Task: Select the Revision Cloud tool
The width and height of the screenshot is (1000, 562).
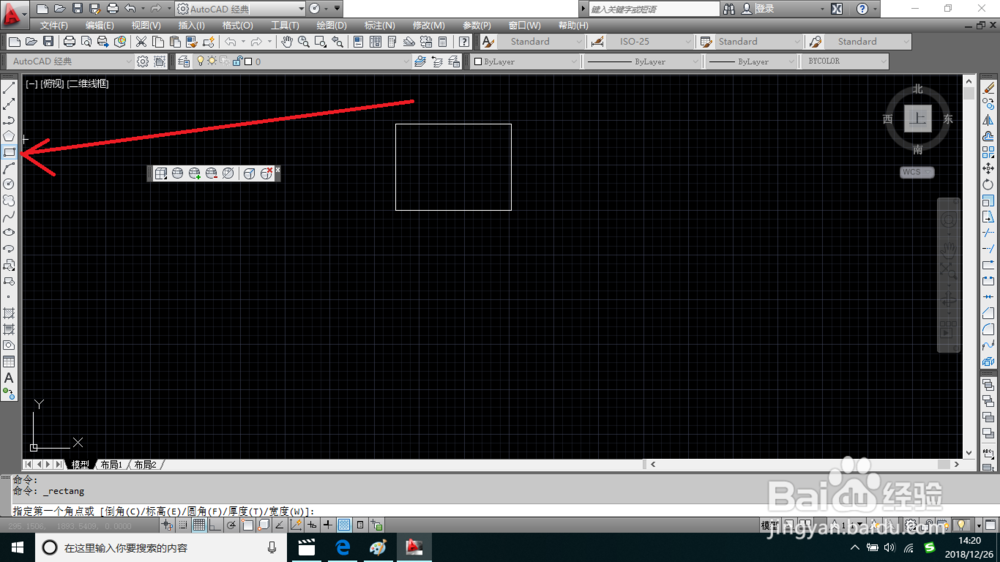Action: pyautogui.click(x=9, y=200)
